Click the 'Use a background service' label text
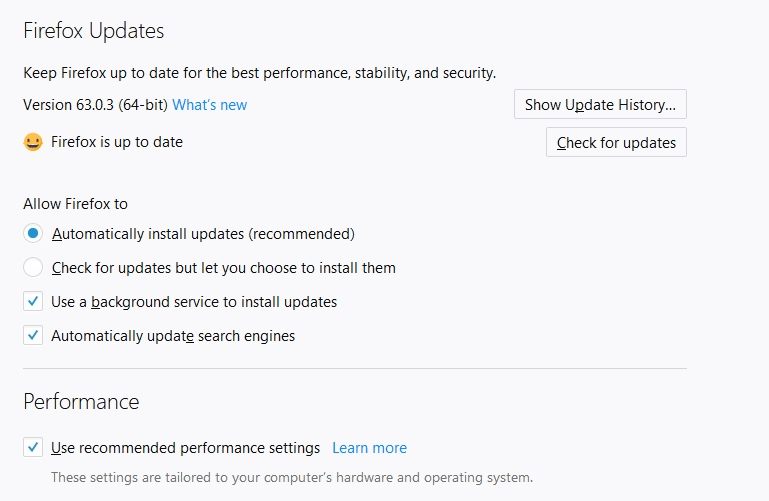Image resolution: width=769 pixels, height=501 pixels. click(194, 302)
